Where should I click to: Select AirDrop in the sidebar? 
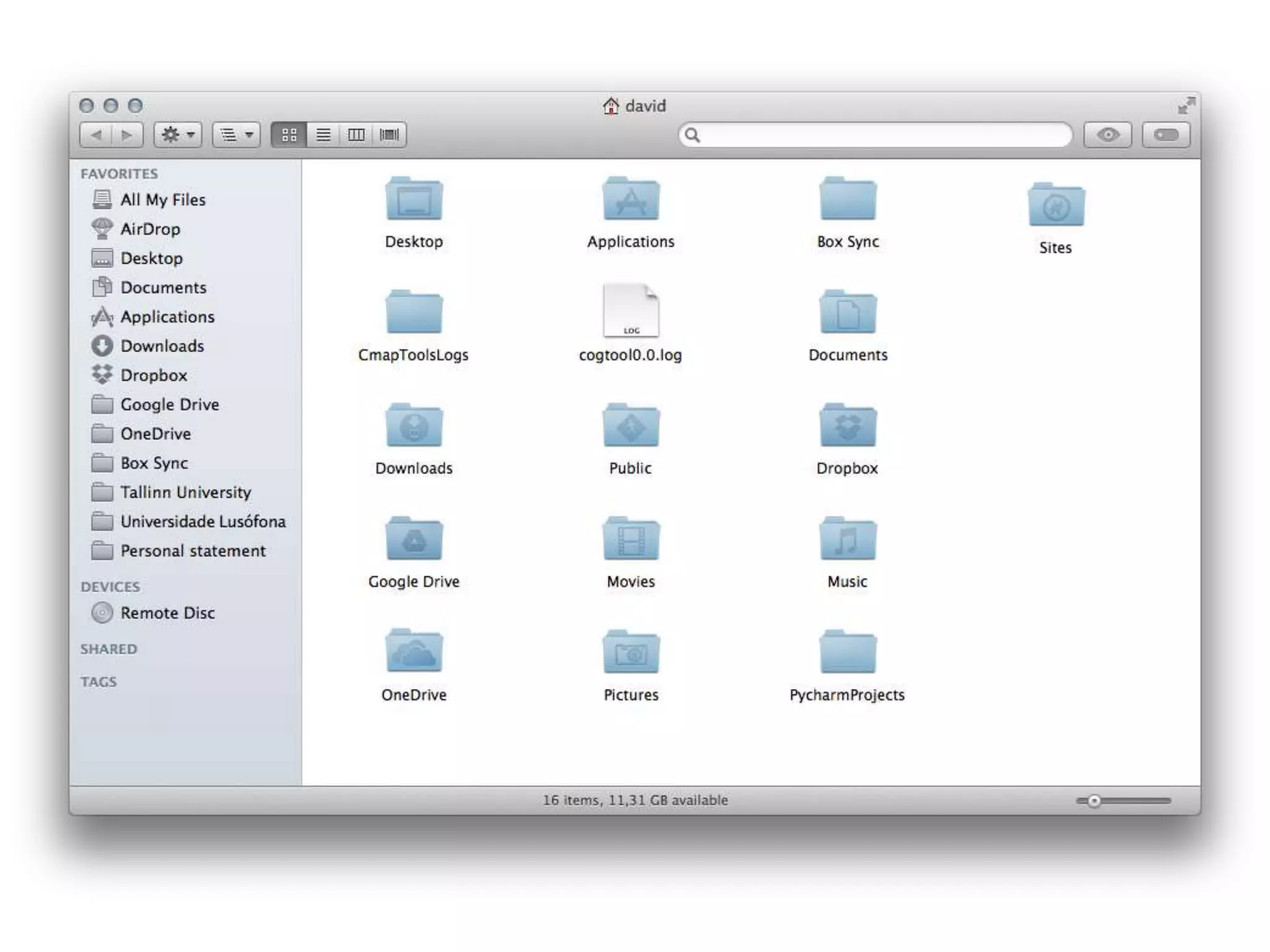tap(150, 229)
